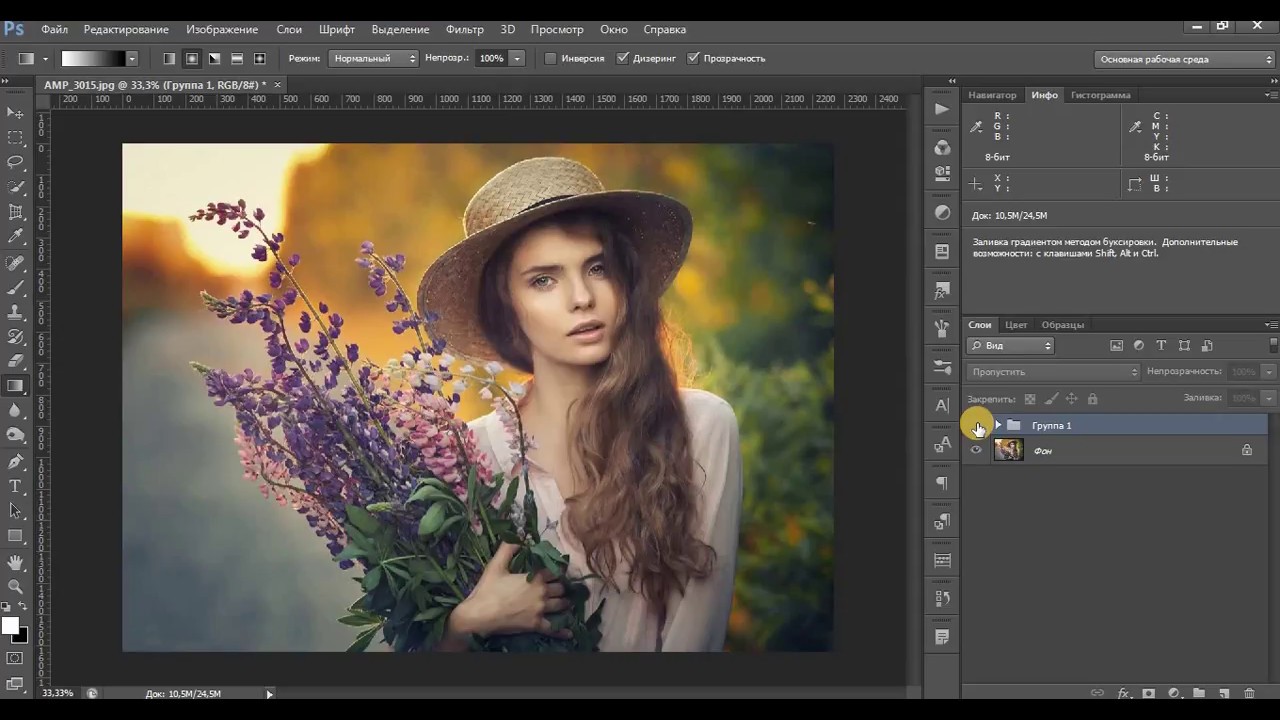The width and height of the screenshot is (1280, 720).
Task: Open the Character panel icon
Action: click(x=942, y=406)
